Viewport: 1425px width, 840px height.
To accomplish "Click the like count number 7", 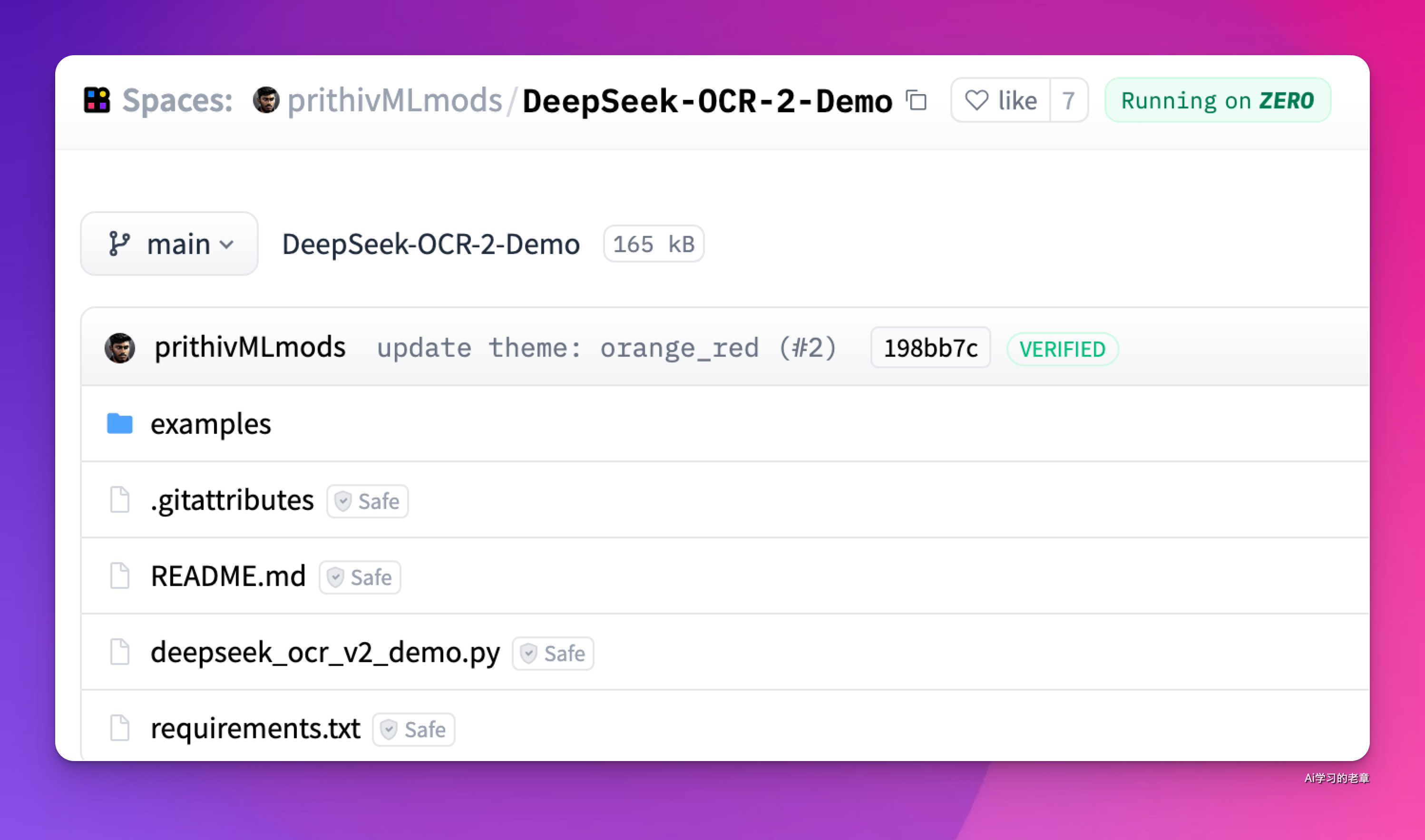I will [x=1068, y=101].
